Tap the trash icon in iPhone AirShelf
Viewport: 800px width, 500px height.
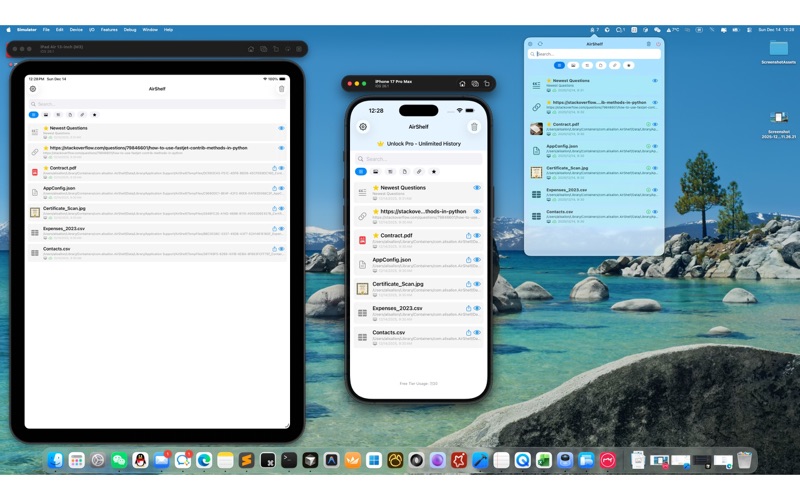point(474,127)
